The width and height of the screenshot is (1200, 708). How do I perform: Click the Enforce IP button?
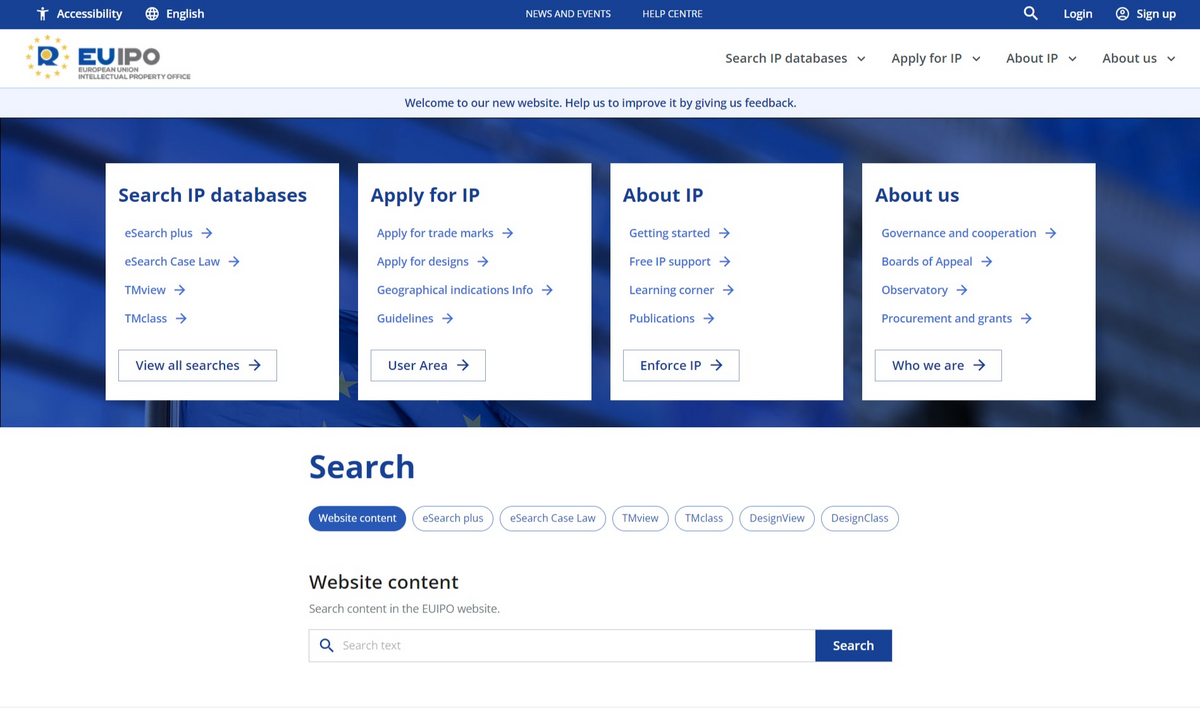[x=681, y=365]
